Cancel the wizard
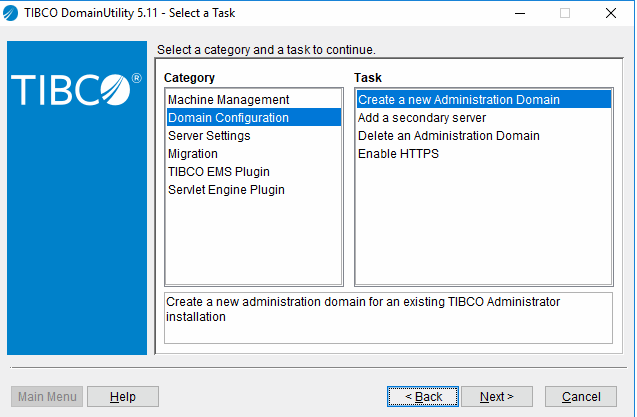 pyautogui.click(x=581, y=397)
